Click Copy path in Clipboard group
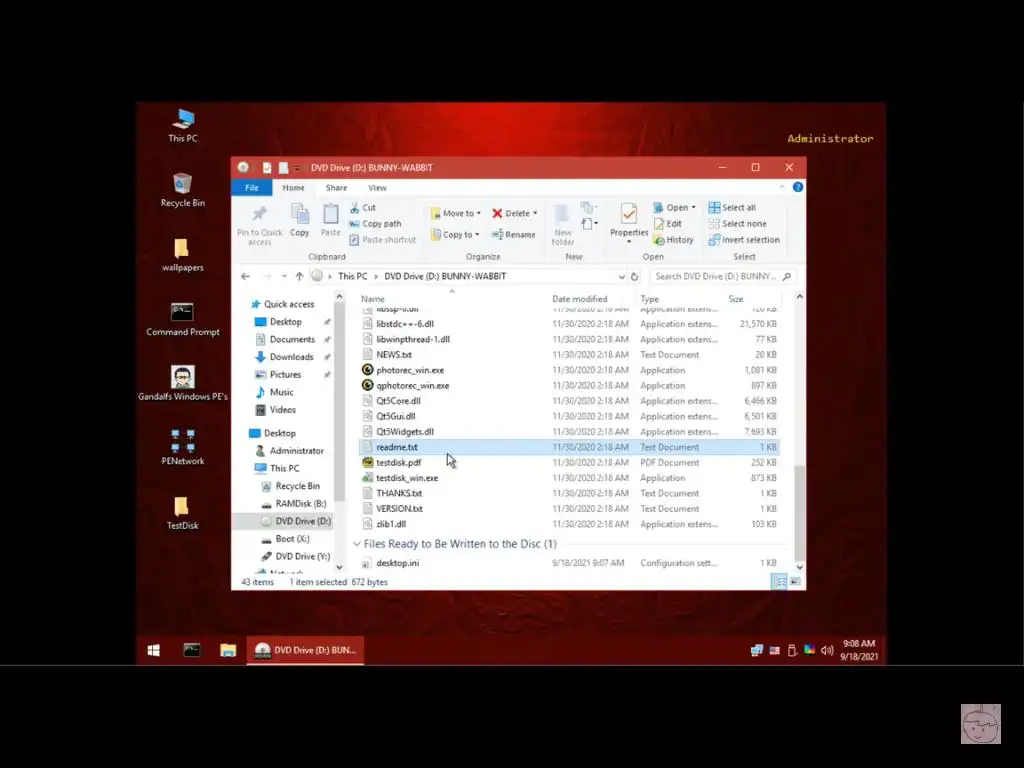Viewport: 1024px width, 768px height. point(376,223)
